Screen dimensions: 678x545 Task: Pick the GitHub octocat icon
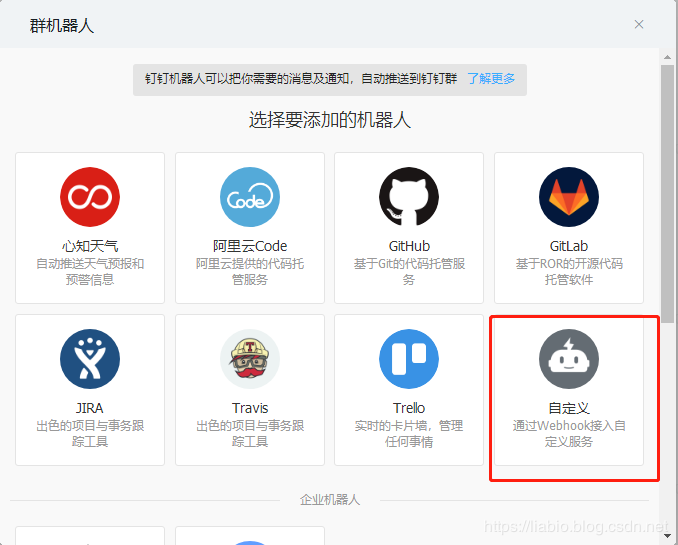(x=409, y=197)
